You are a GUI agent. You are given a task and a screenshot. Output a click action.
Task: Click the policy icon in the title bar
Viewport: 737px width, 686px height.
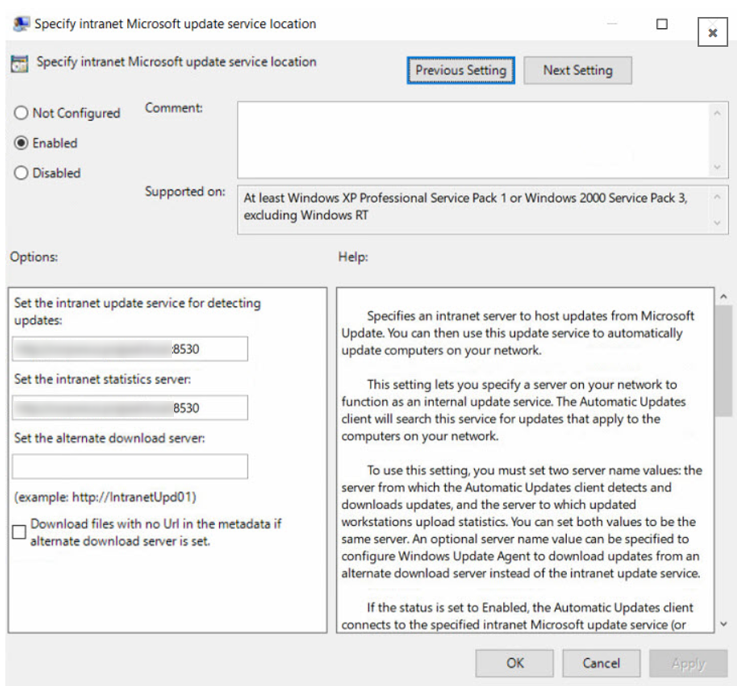coord(21,24)
